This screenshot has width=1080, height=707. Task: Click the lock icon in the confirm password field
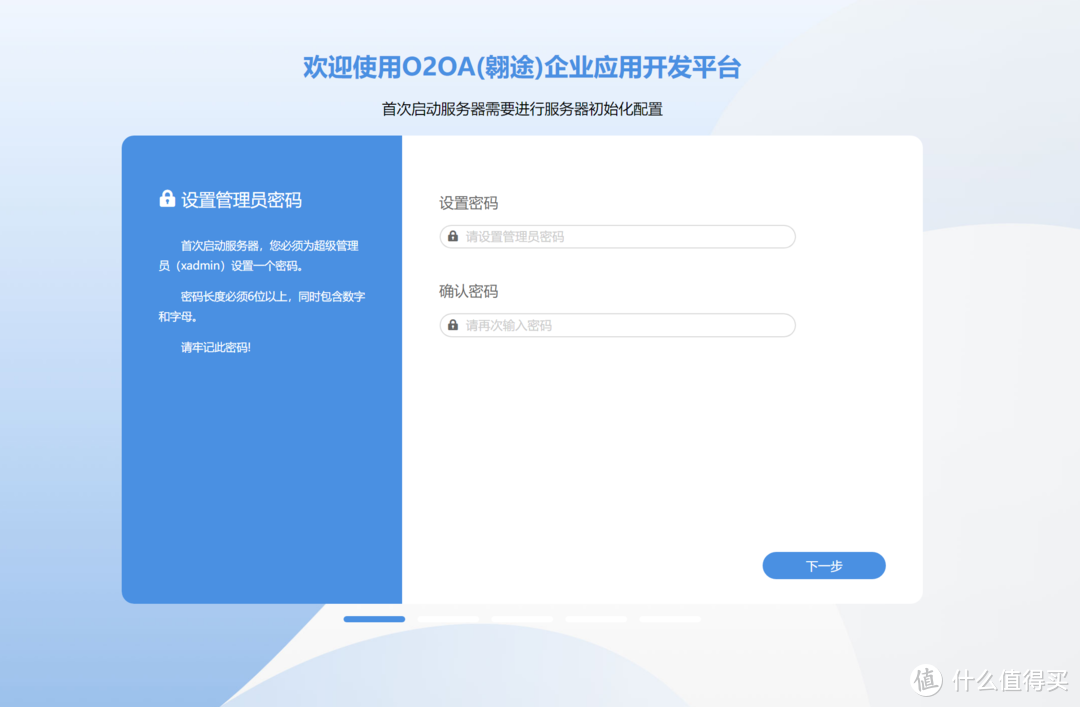coord(455,325)
